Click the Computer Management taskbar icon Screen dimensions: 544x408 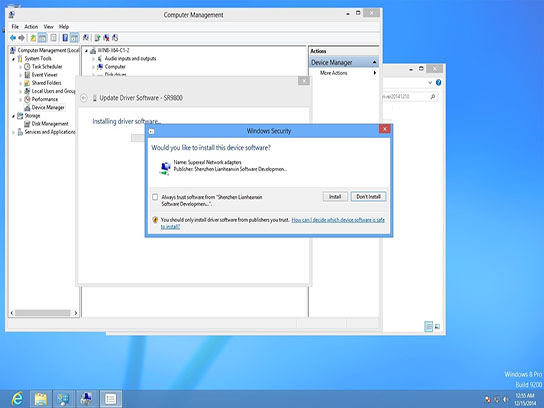86,399
